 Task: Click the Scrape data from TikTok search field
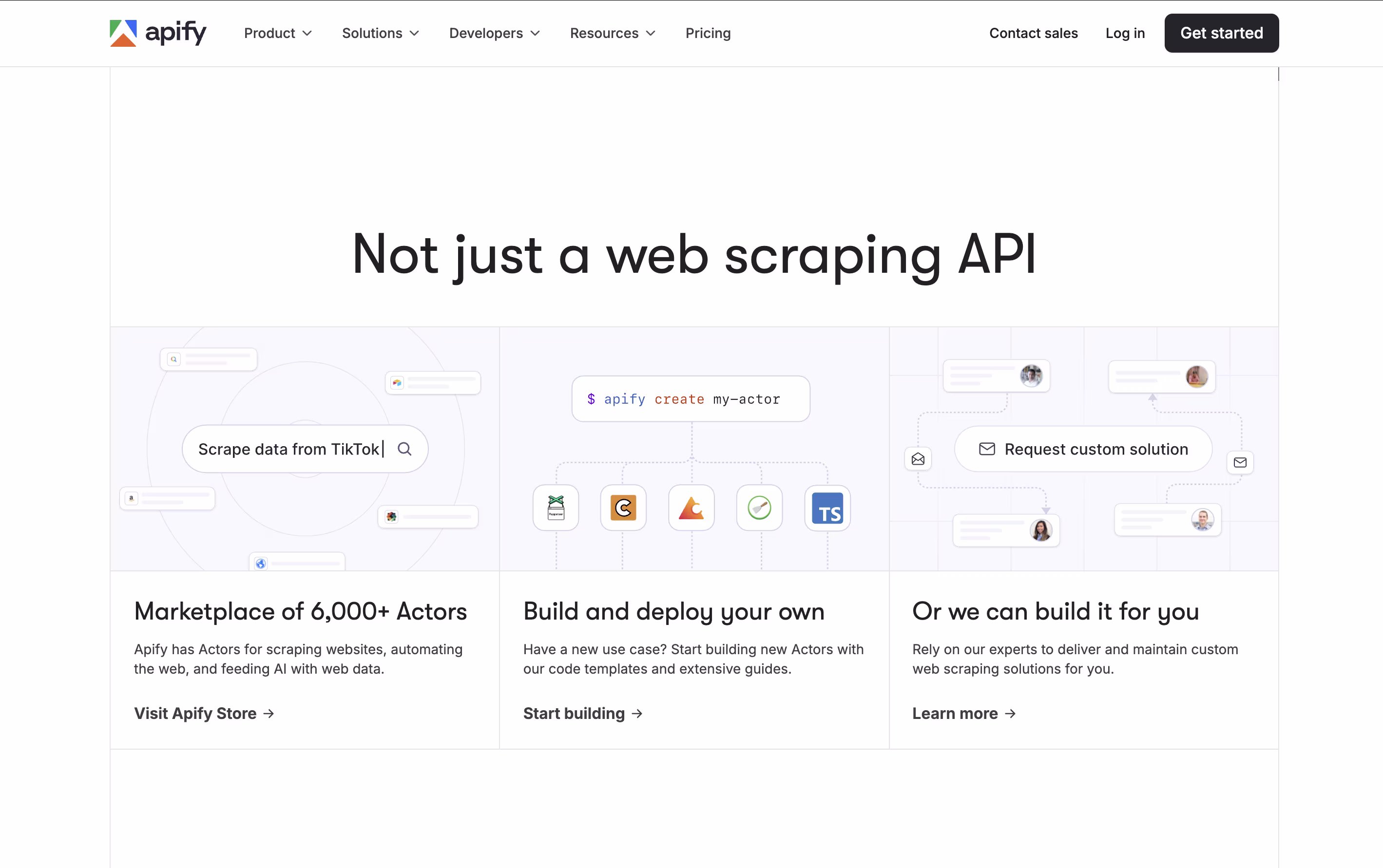(x=305, y=449)
